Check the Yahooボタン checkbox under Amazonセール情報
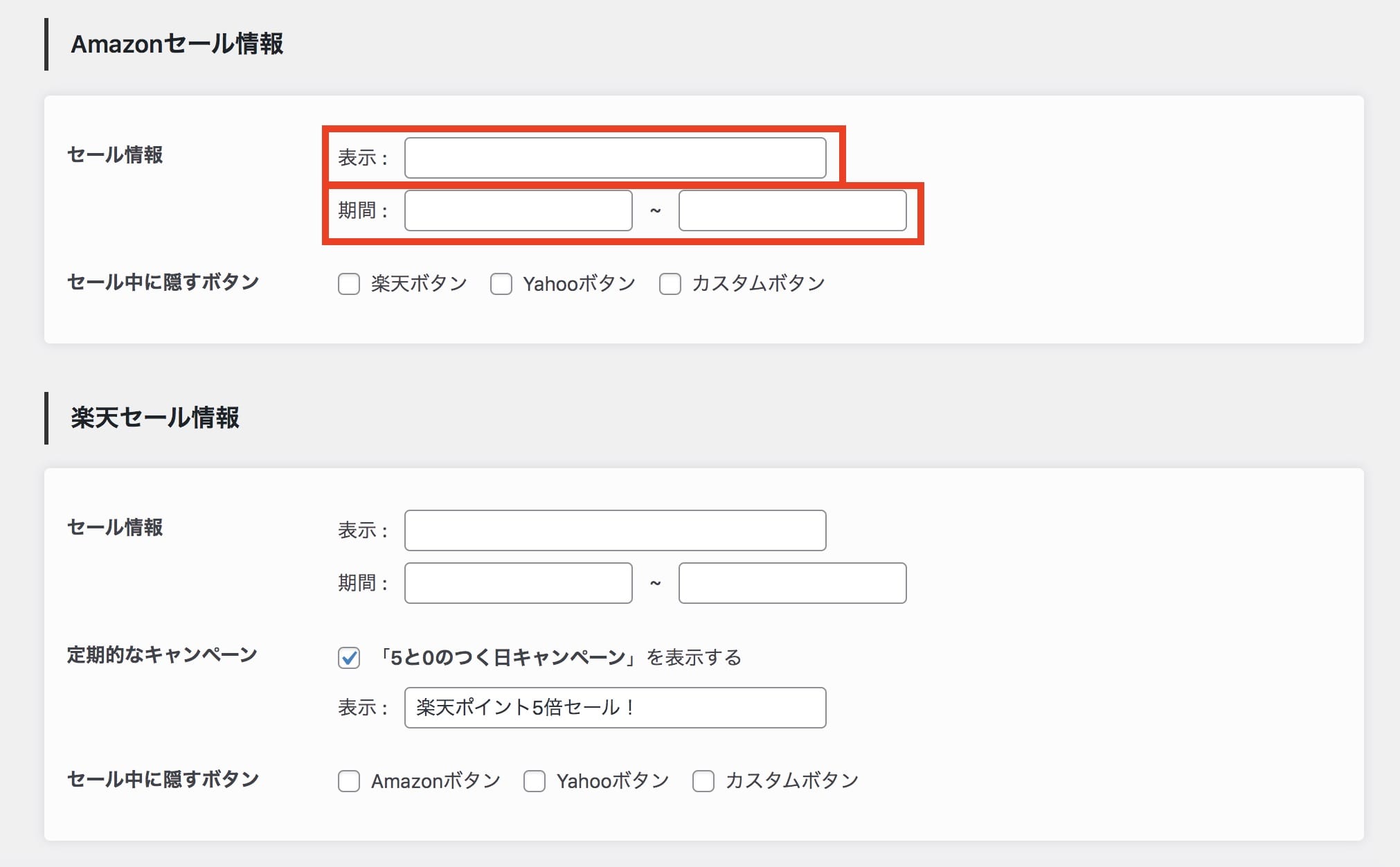The height and width of the screenshot is (867, 1400). (x=501, y=283)
